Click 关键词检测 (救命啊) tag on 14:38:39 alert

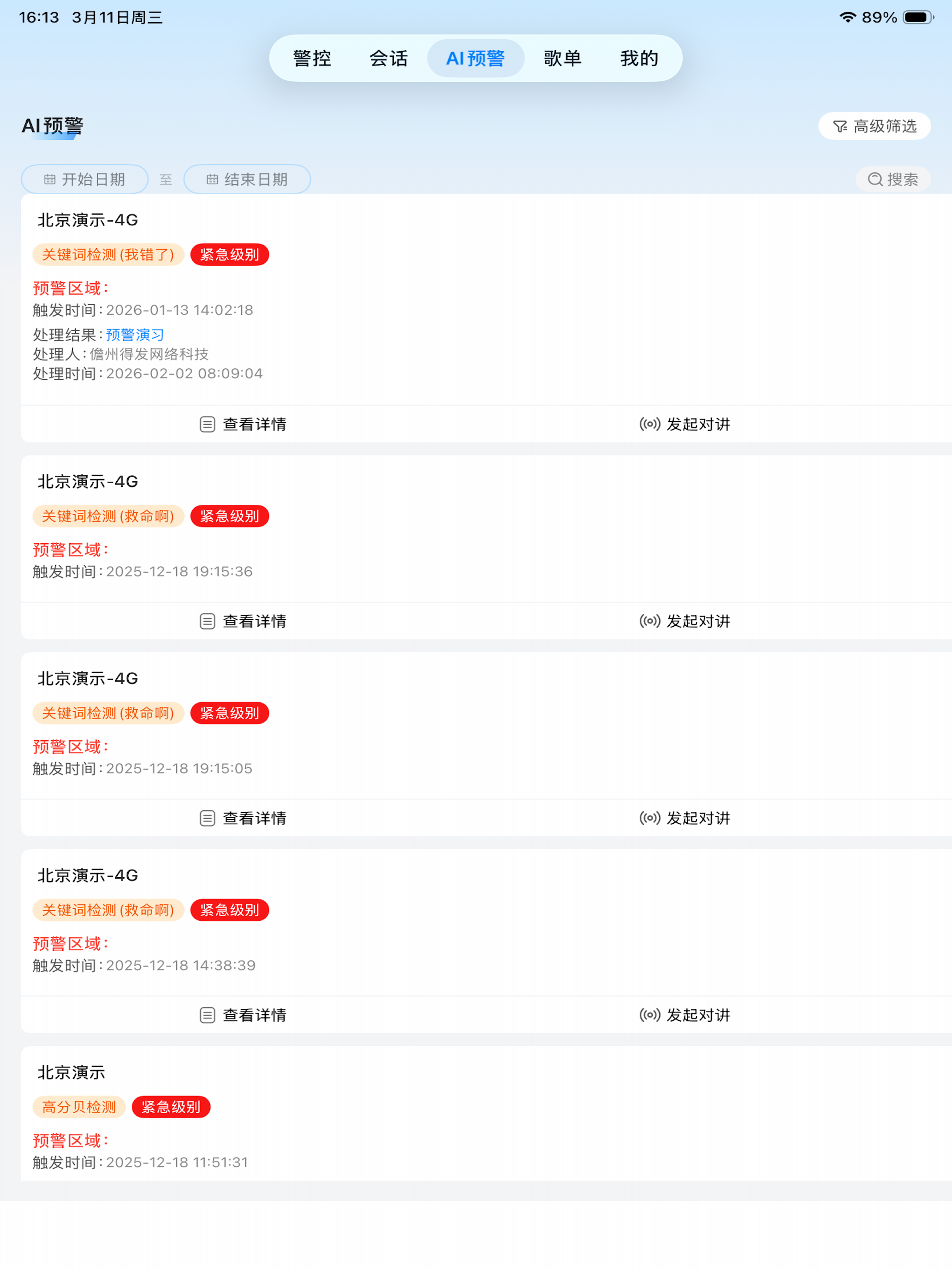point(108,910)
